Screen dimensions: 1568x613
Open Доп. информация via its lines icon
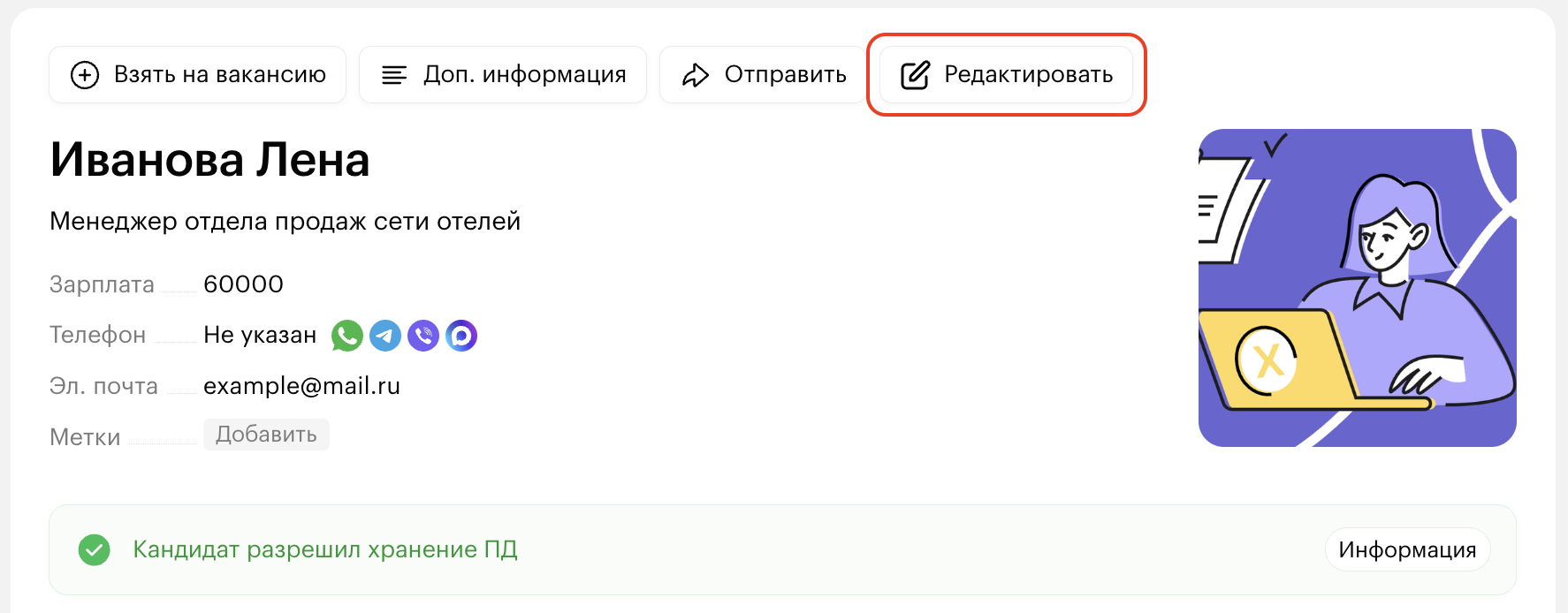[394, 75]
